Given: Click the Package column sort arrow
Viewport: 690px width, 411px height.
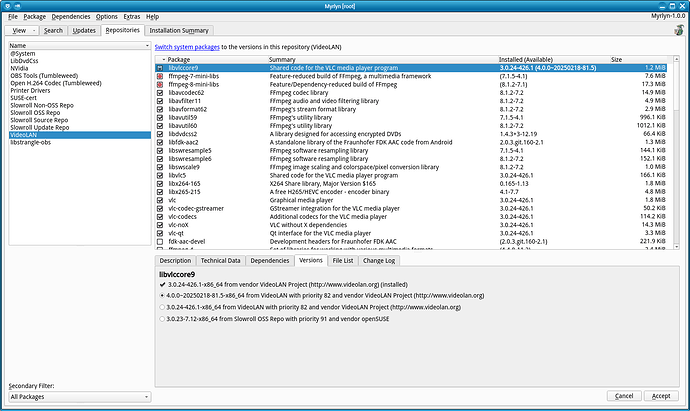Looking at the screenshot, I should [164, 60].
